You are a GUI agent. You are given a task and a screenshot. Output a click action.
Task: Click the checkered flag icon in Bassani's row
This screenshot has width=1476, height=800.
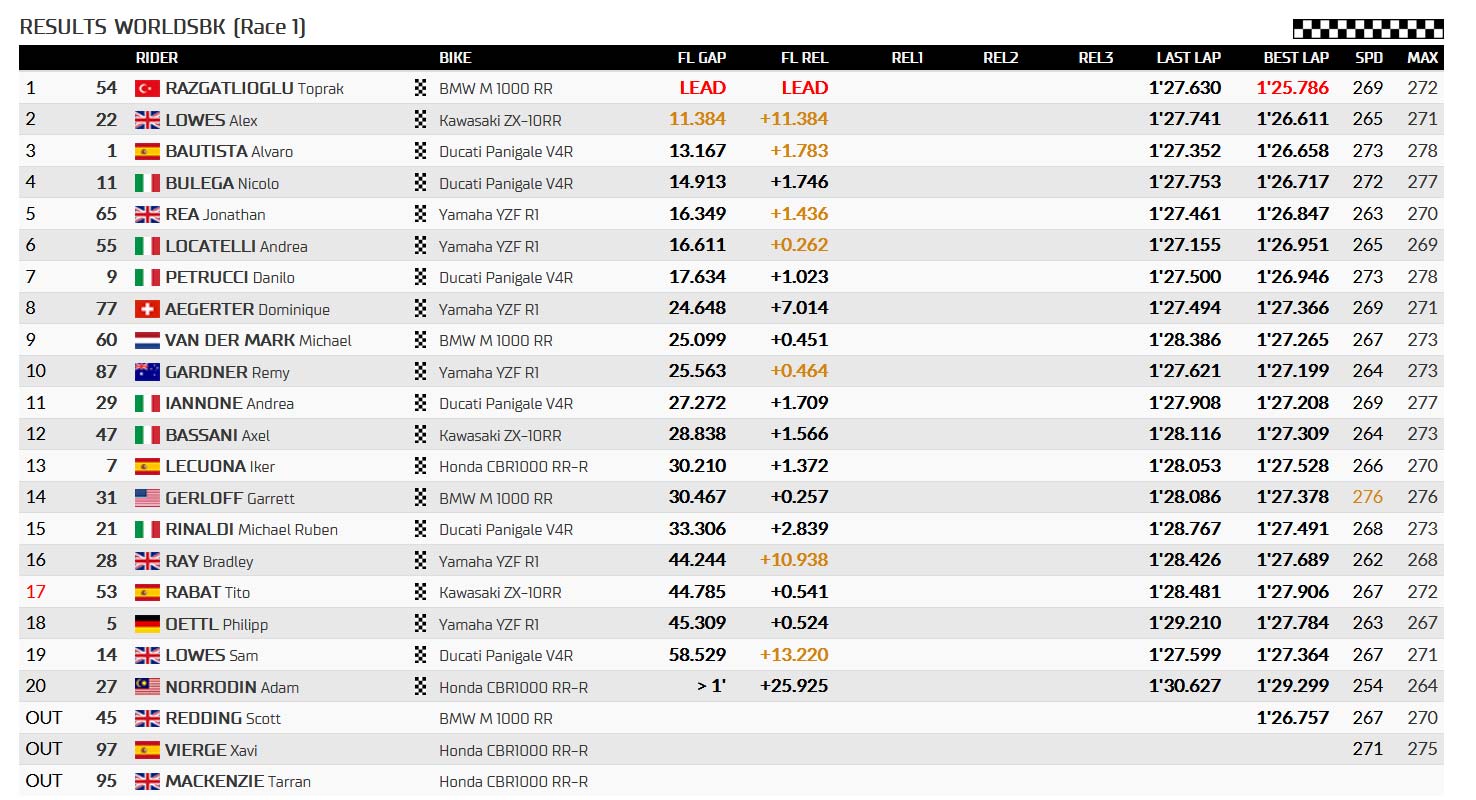[420, 435]
